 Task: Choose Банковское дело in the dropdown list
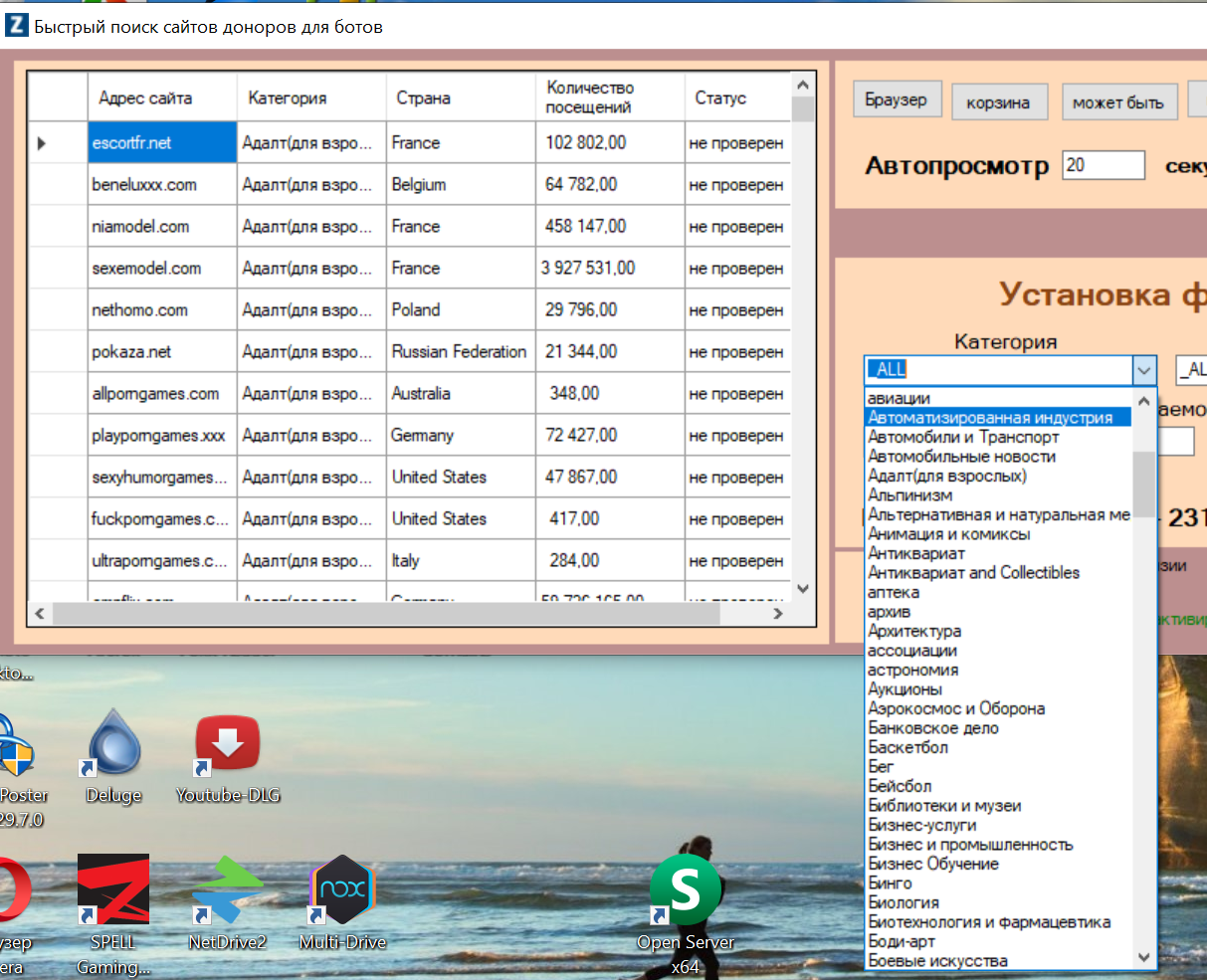(x=933, y=728)
